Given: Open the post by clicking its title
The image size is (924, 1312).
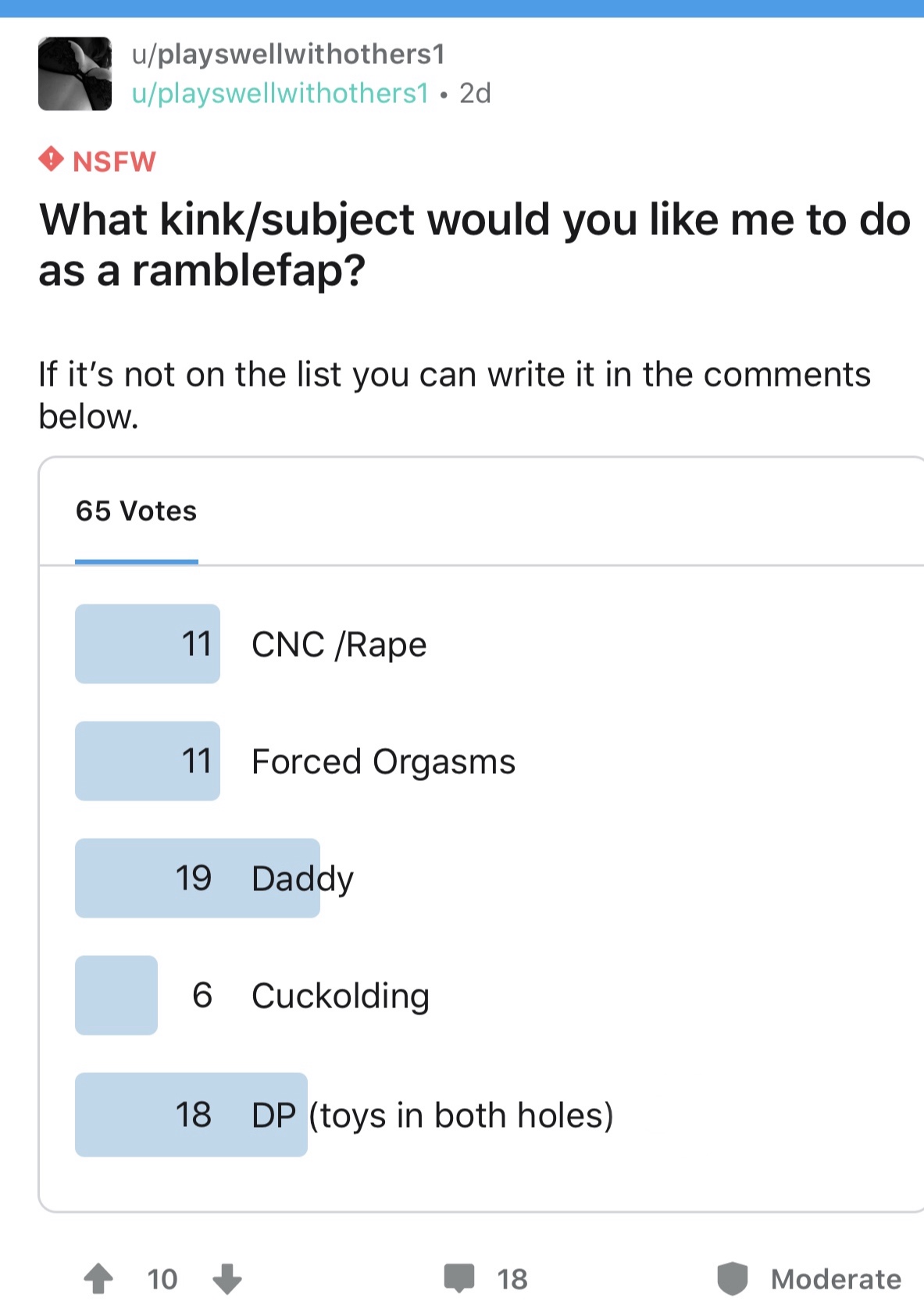Looking at the screenshot, I should point(473,244).
